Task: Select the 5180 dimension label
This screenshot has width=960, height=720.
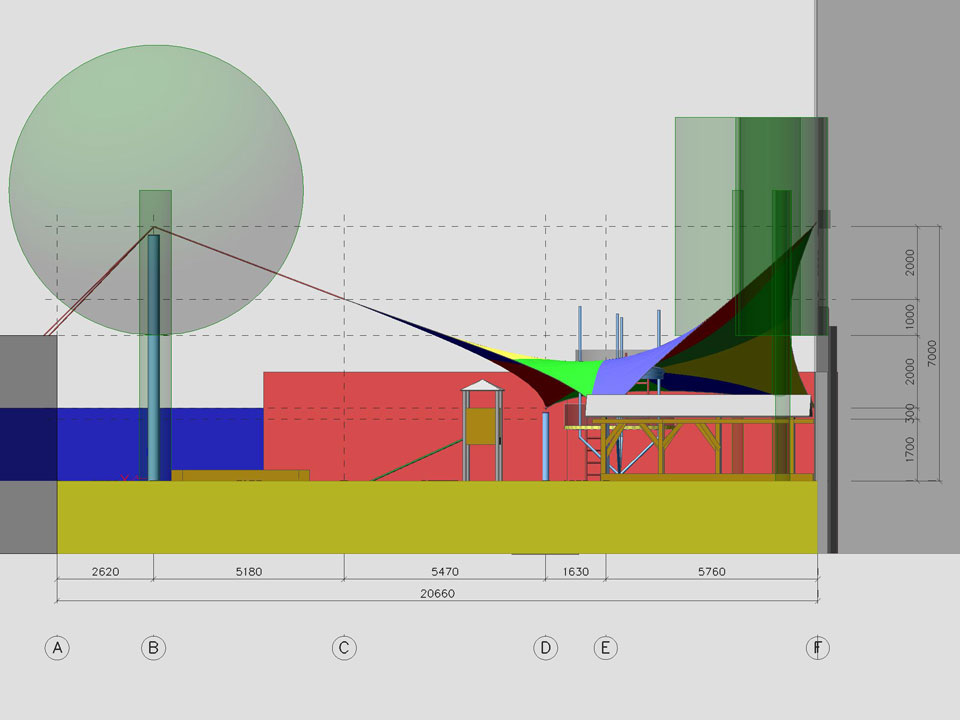Action: click(248, 572)
